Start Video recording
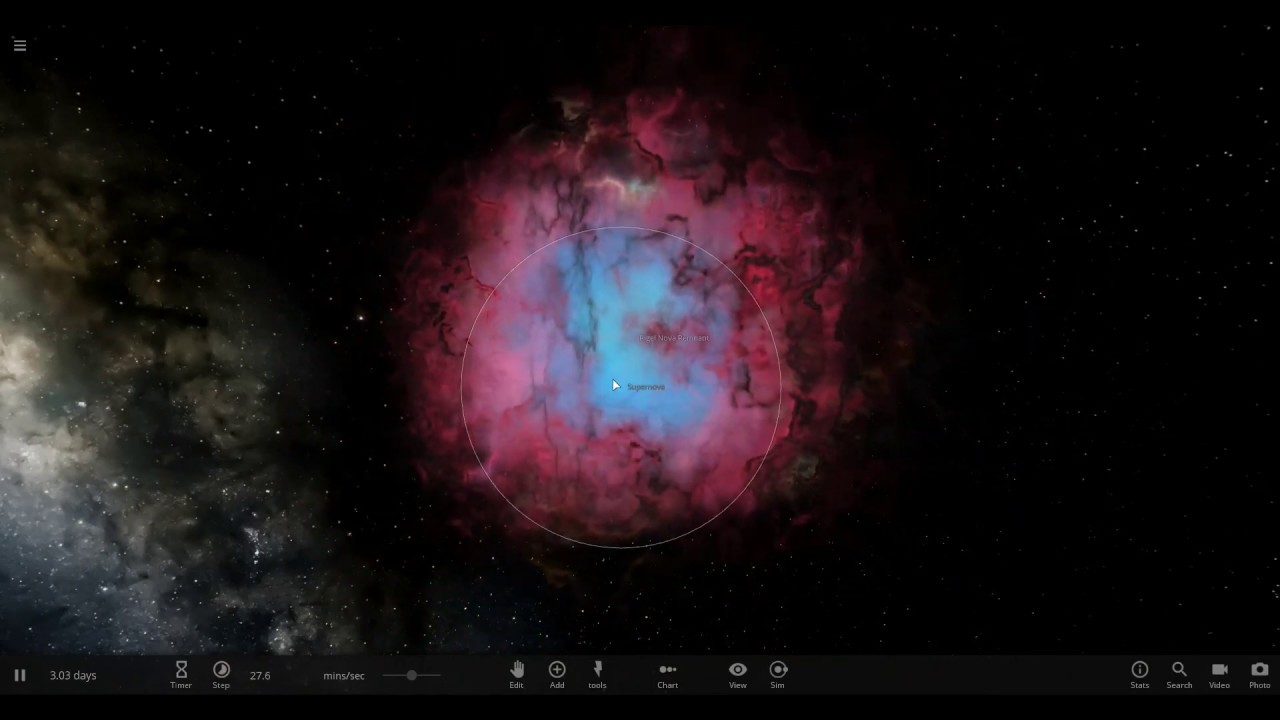The height and width of the screenshot is (720, 1280). 1219,674
